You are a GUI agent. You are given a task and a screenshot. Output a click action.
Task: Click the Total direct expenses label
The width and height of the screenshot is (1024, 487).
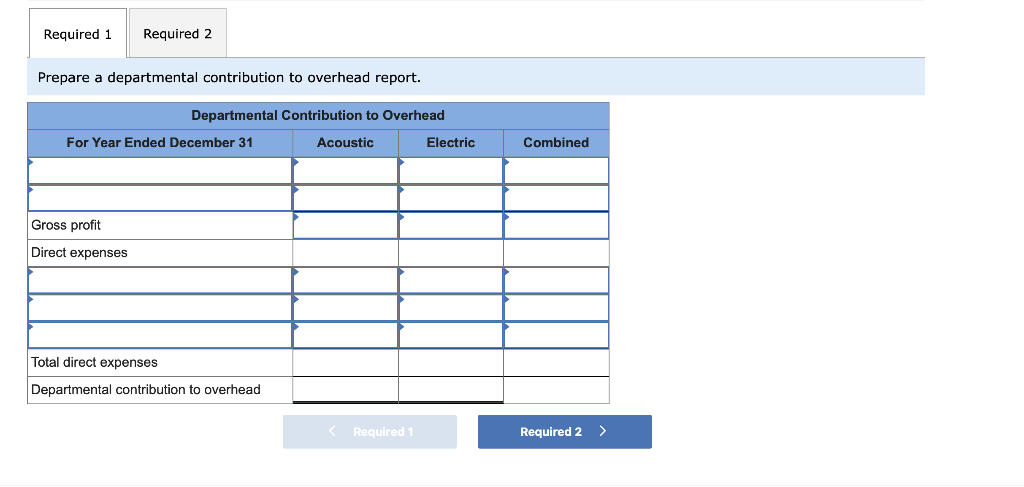pos(94,362)
